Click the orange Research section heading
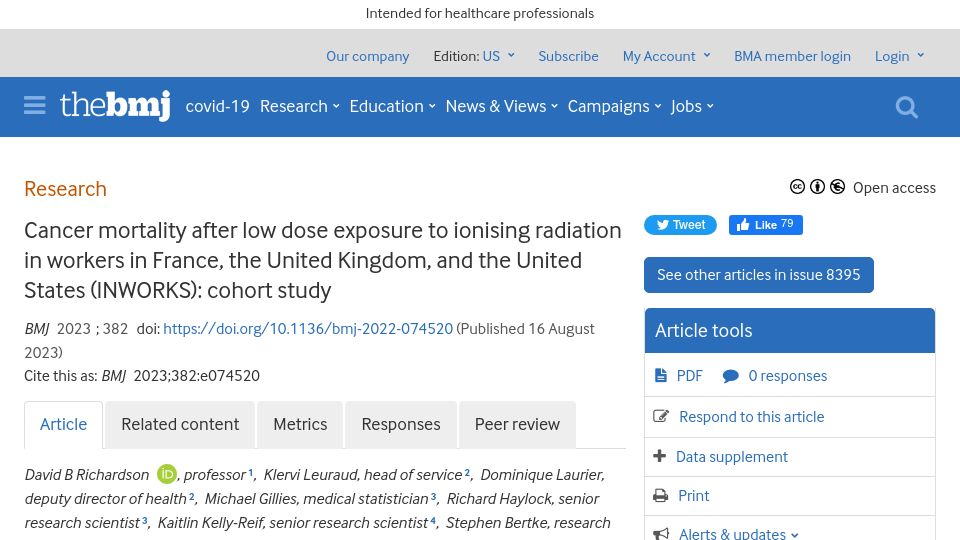This screenshot has width=960, height=540. tap(66, 189)
